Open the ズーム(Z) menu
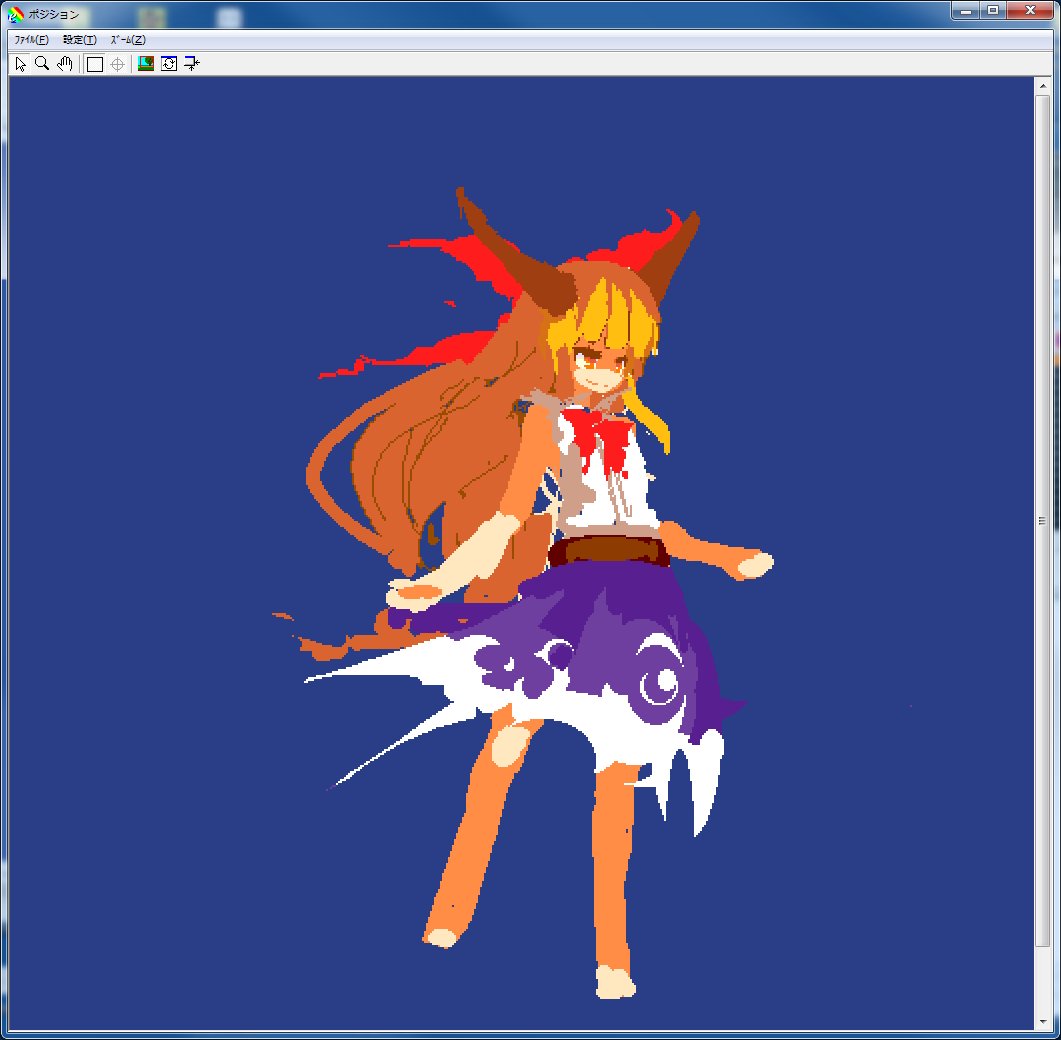The image size is (1061, 1040). 128,40
